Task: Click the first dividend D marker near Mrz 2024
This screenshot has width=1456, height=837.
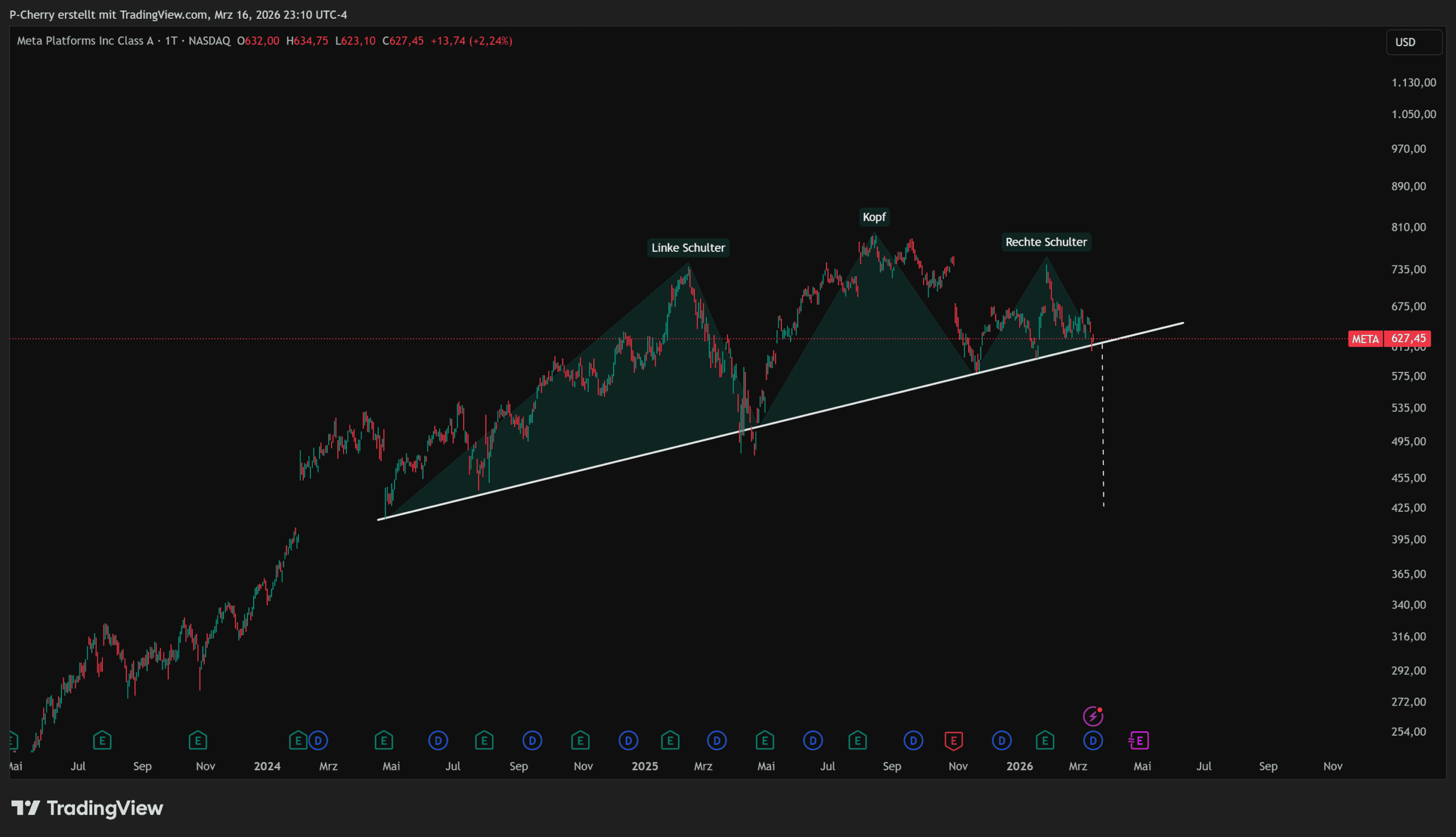Action: click(x=318, y=740)
